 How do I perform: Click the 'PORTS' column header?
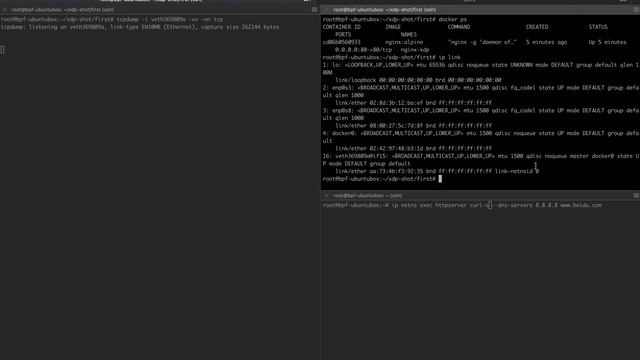click(x=343, y=35)
